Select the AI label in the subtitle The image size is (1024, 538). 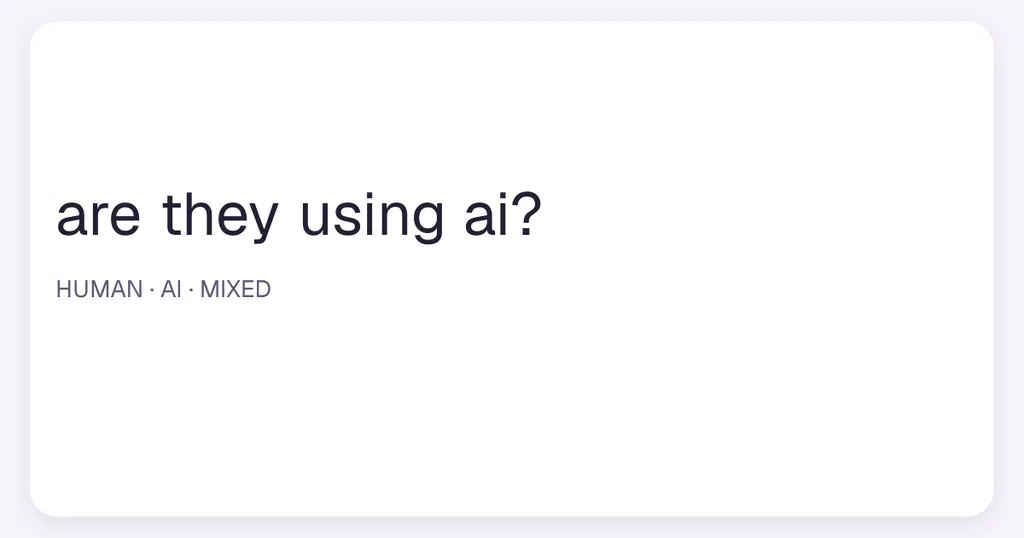coord(171,289)
